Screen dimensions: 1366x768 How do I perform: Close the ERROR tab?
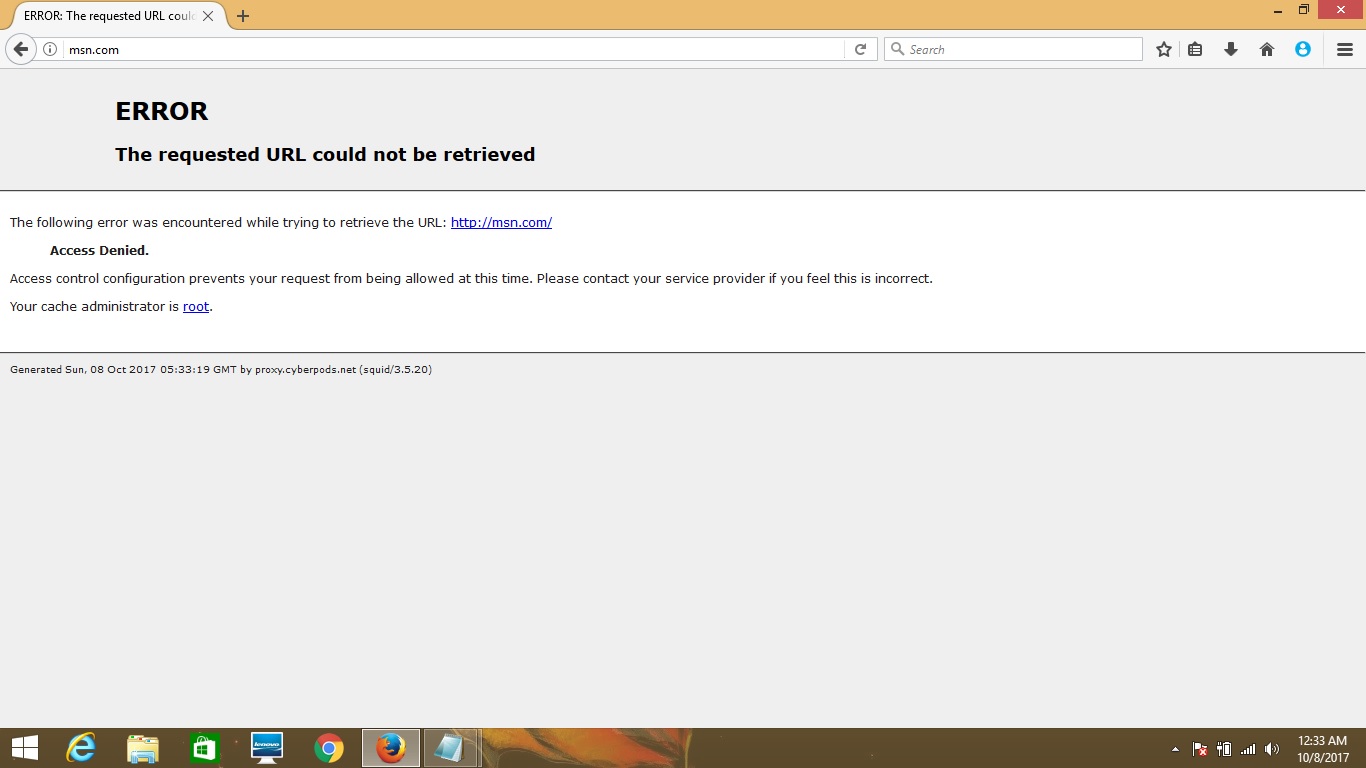tap(208, 16)
